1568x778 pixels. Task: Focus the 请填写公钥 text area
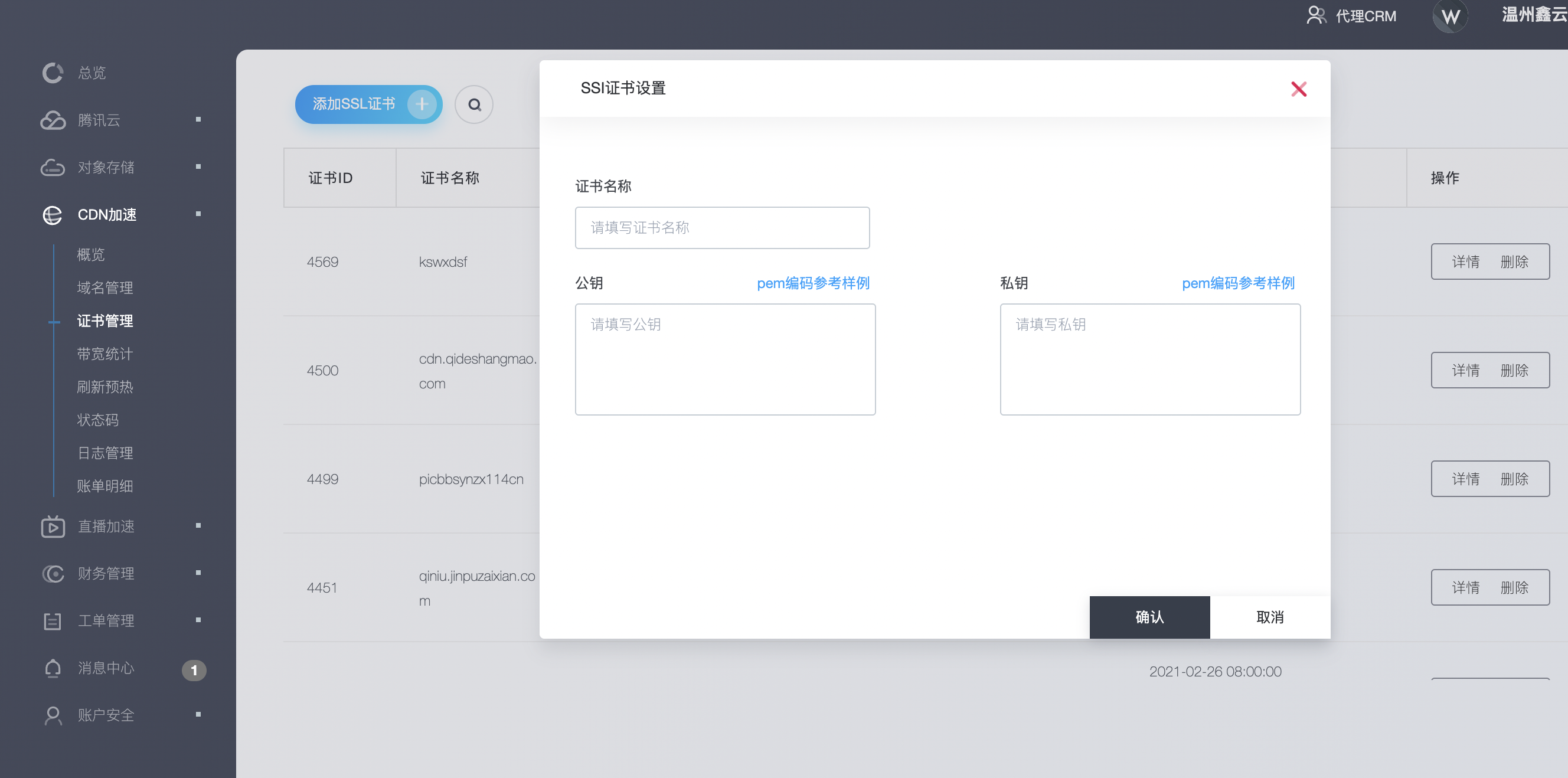(725, 359)
